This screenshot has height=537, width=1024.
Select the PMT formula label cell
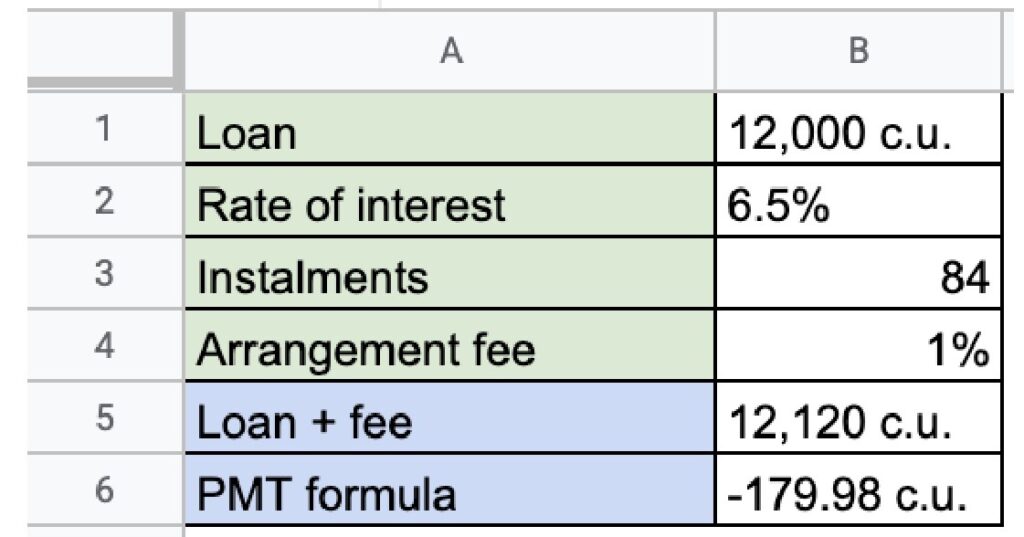coord(449,493)
